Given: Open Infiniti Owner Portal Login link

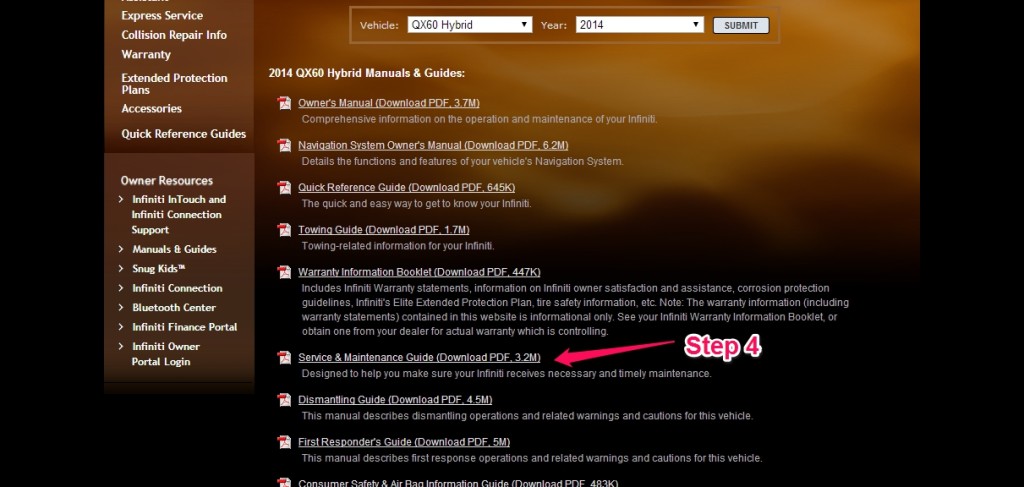Looking at the screenshot, I should [165, 354].
